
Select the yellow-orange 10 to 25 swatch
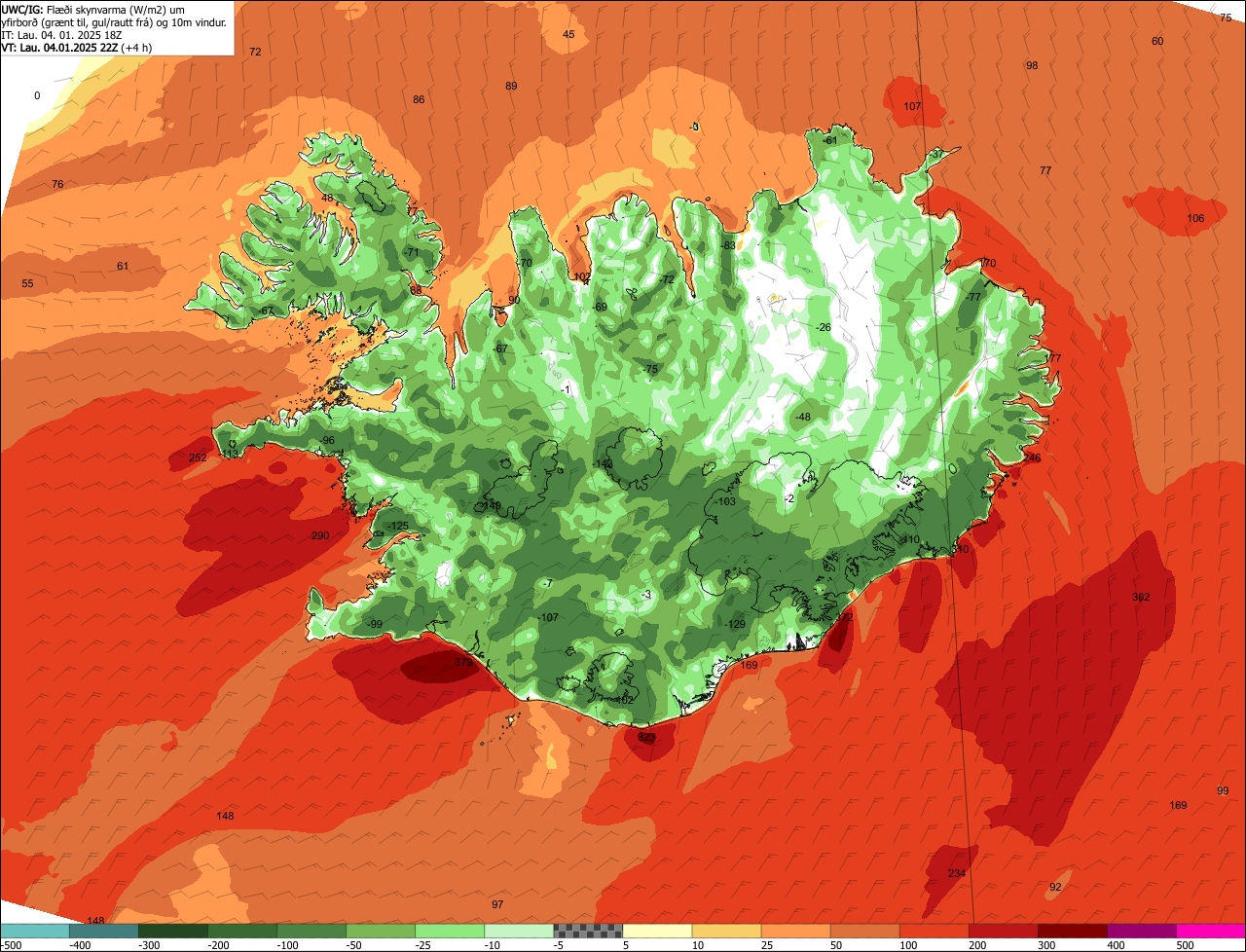[726, 931]
